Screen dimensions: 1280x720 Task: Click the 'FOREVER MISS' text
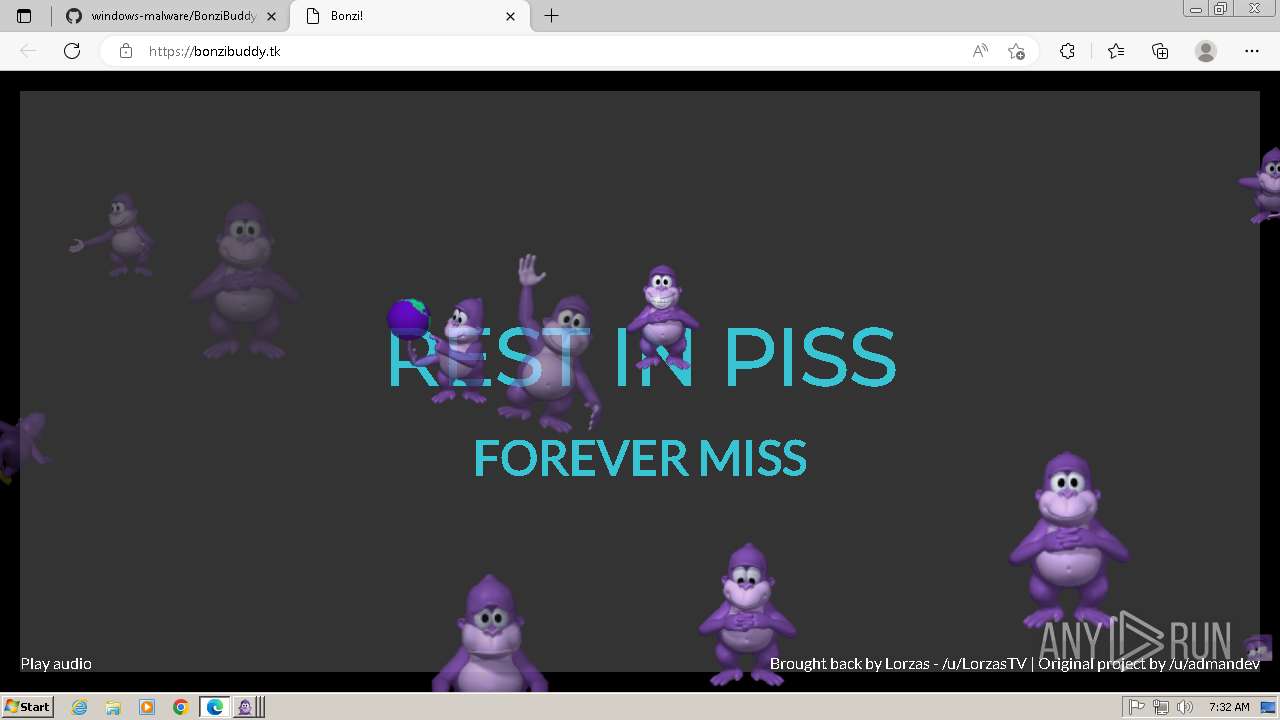click(x=640, y=459)
